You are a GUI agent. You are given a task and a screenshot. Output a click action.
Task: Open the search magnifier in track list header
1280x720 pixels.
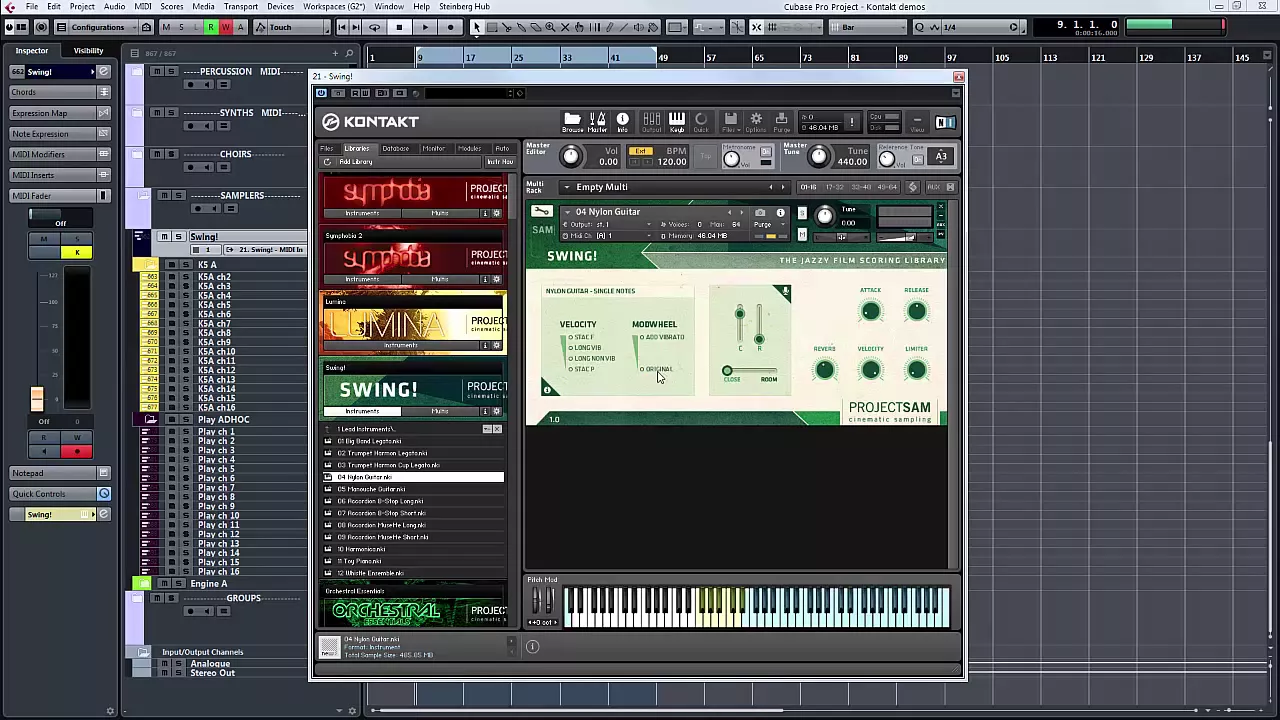click(349, 53)
